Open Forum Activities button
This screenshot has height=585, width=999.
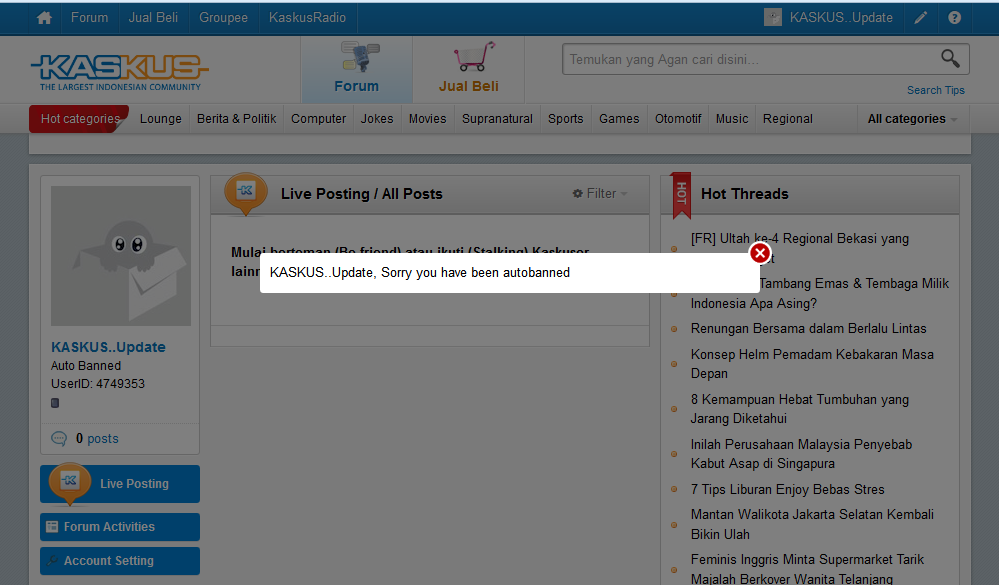[x=120, y=527]
